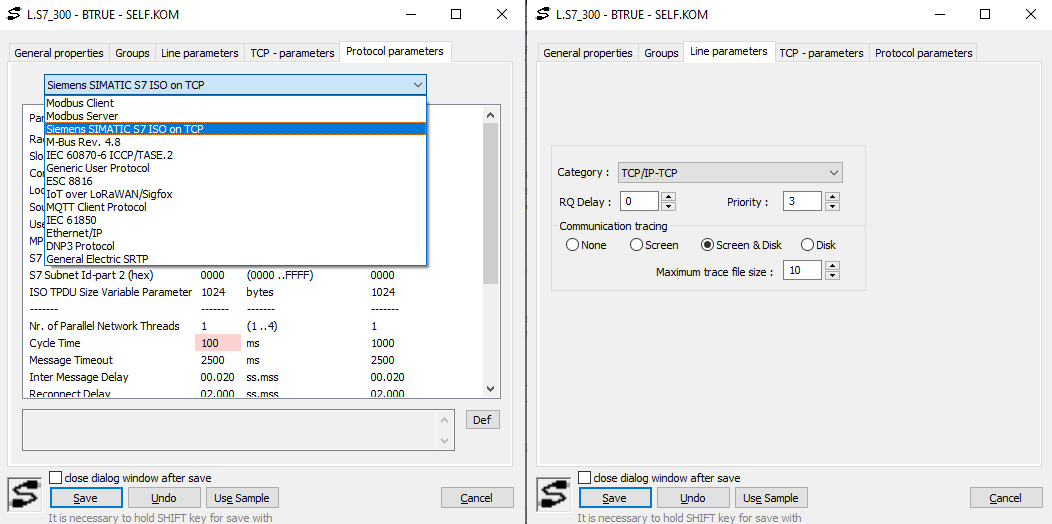Decrease Maximum trace file size
Image resolution: width=1052 pixels, height=524 pixels.
point(832,275)
